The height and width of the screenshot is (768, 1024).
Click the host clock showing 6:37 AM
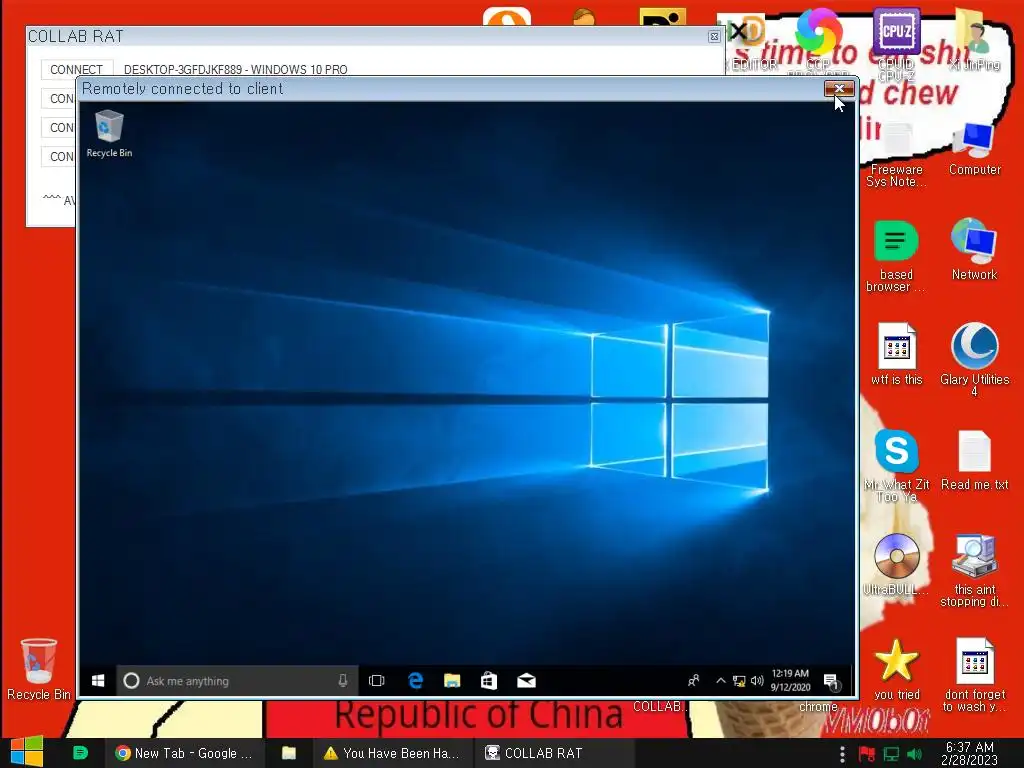(x=969, y=753)
